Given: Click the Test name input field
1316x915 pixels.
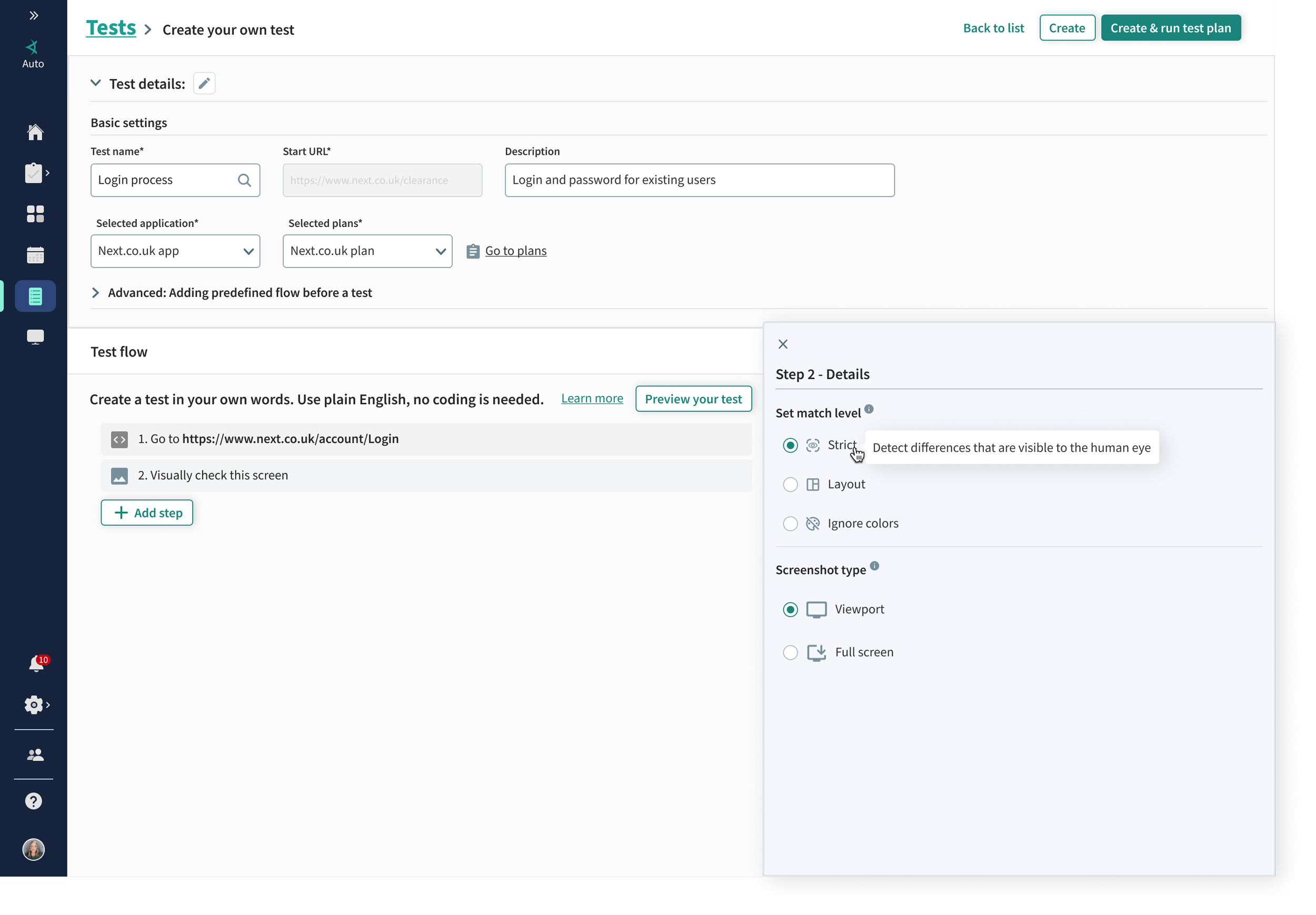Looking at the screenshot, I should 175,180.
